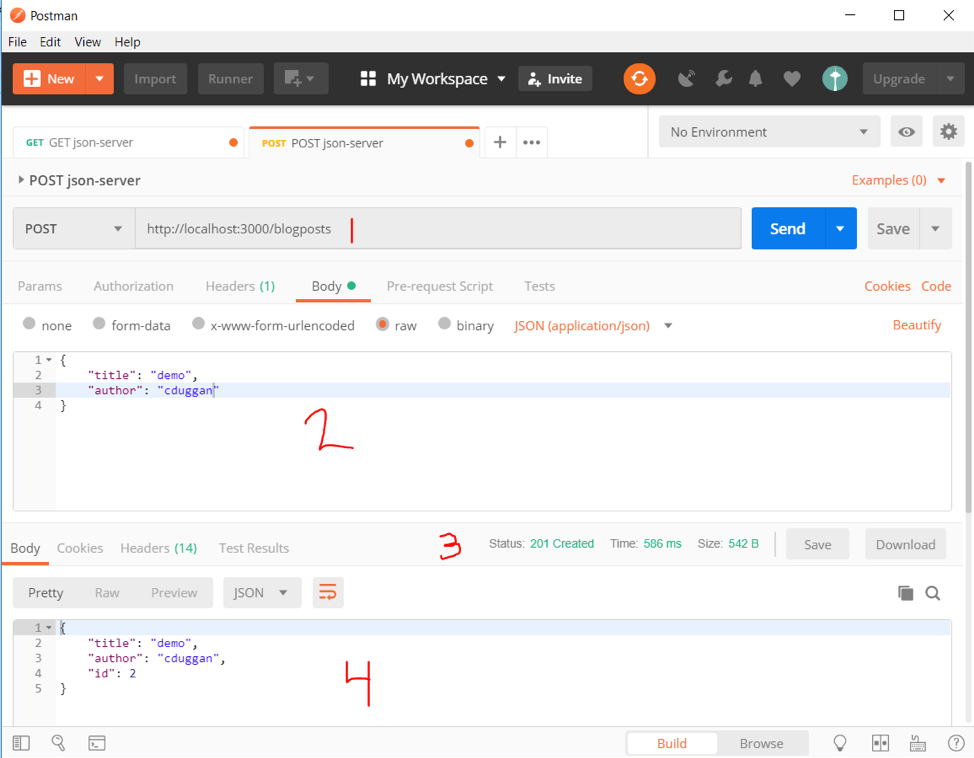Open the No Environment selector
This screenshot has height=758, width=974.
(770, 132)
